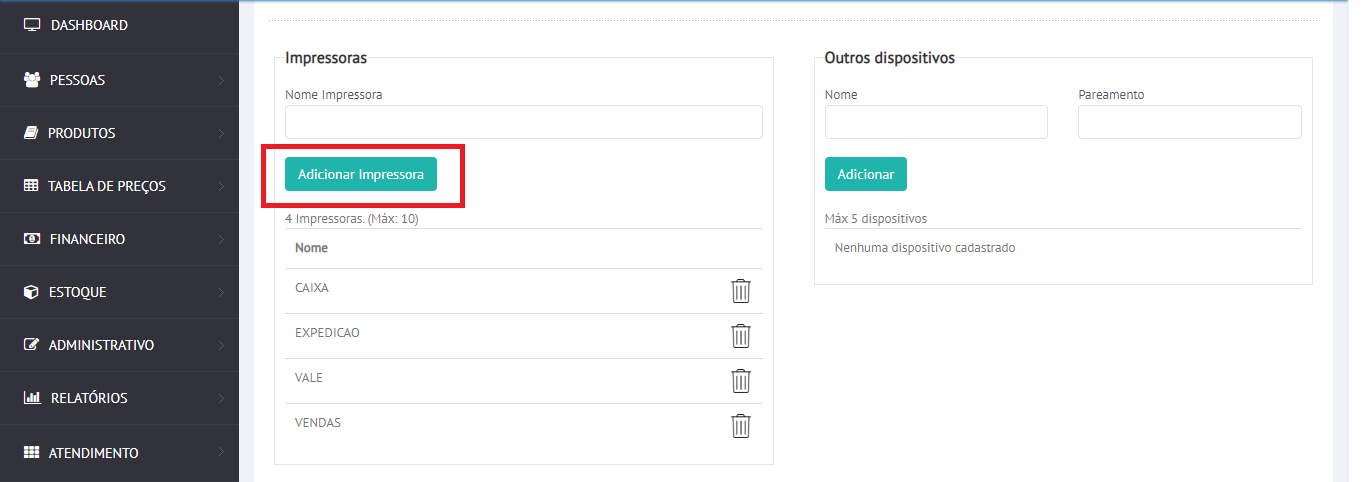The image size is (1366, 482).
Task: Click the Pessoas people icon
Action: (x=31, y=80)
